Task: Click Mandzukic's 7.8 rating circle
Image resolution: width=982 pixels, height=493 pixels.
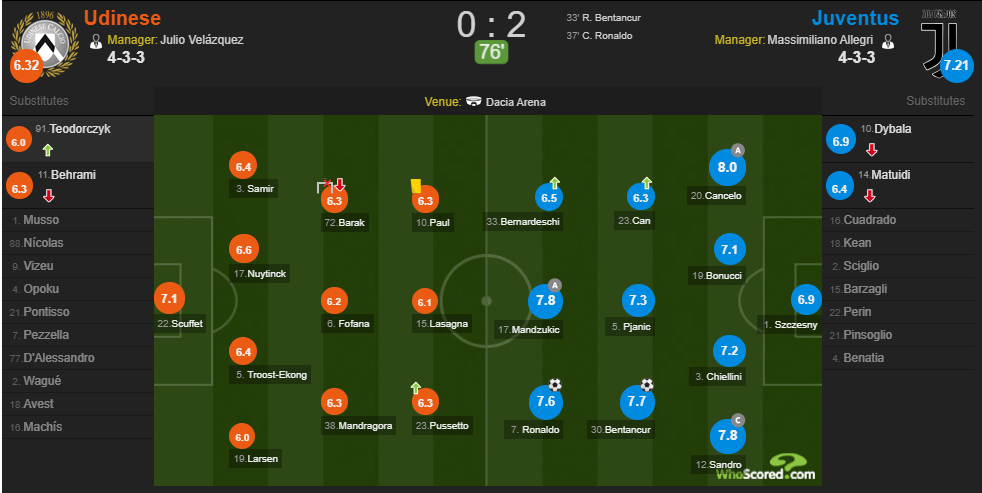Action: tap(545, 301)
